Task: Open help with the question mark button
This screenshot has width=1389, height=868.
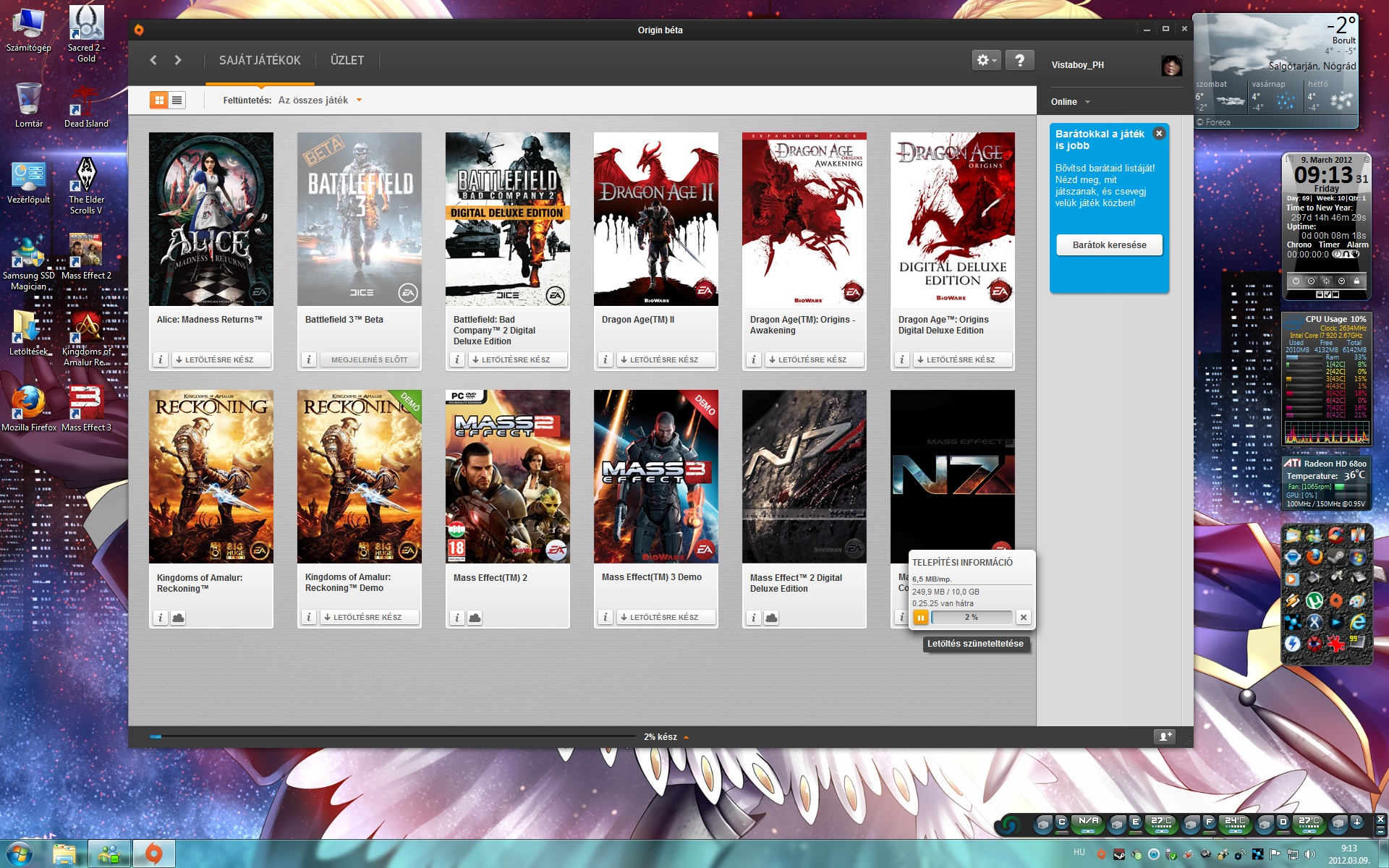Action: pos(1019,60)
